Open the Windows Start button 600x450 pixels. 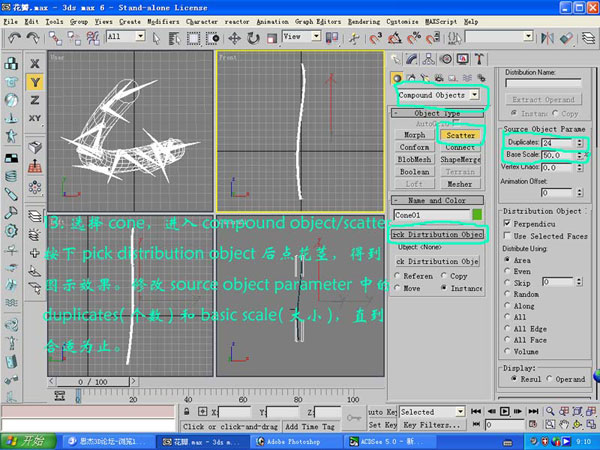coord(27,441)
